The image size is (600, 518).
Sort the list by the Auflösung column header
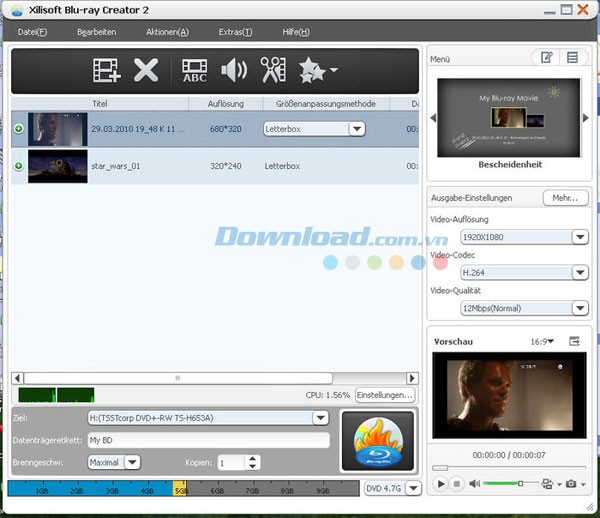225,104
